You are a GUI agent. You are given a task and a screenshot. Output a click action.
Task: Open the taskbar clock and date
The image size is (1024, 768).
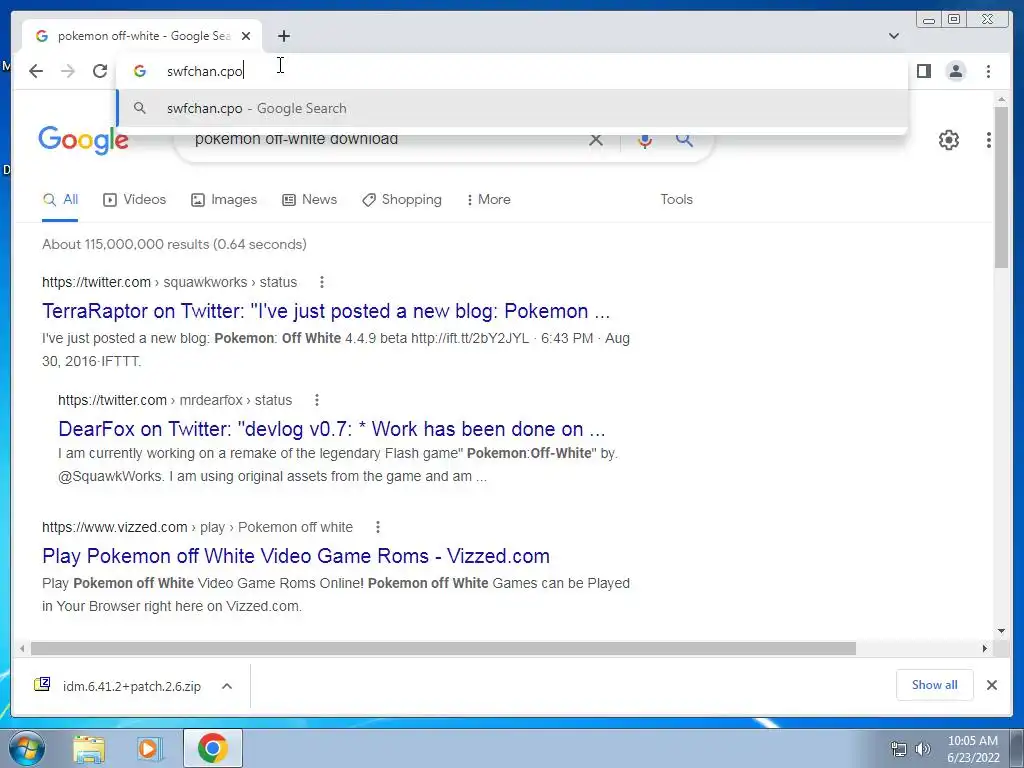[x=973, y=749]
